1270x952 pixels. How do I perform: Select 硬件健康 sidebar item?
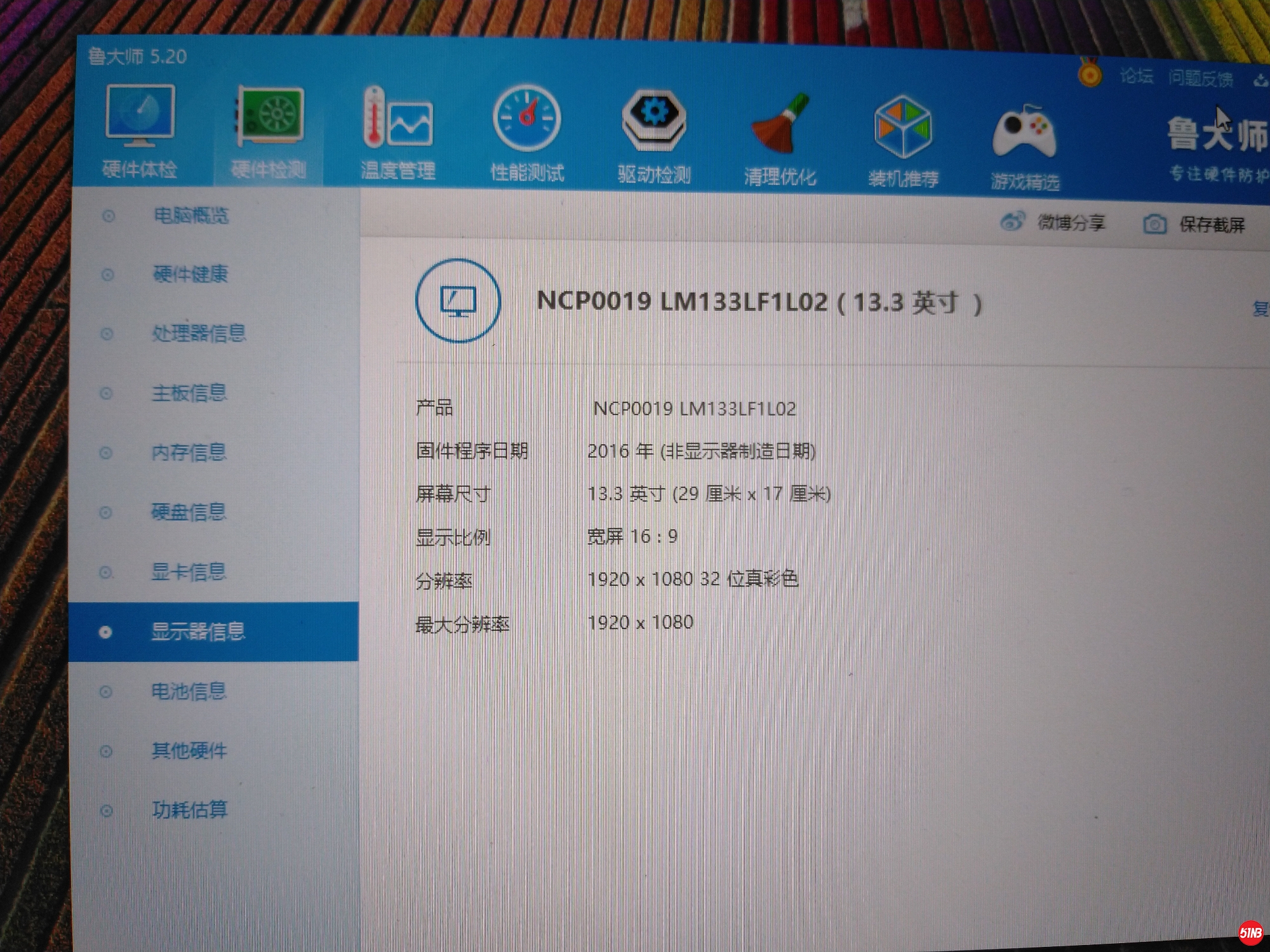click(190, 274)
